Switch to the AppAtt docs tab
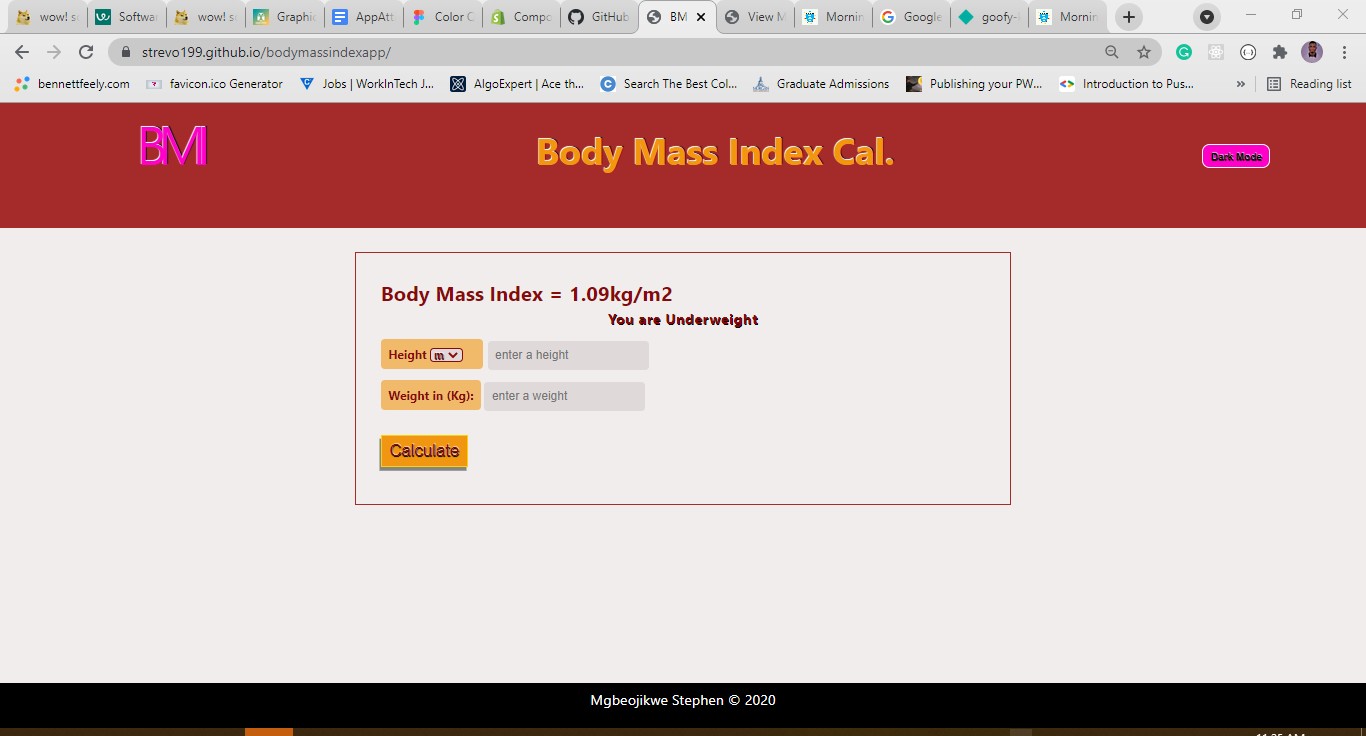The image size is (1366, 736). [364, 17]
